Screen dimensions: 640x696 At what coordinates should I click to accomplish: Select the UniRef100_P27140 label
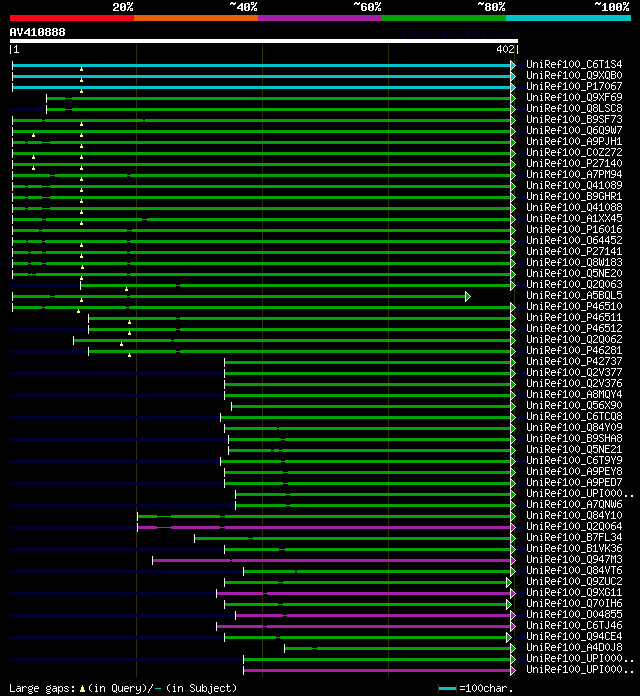pos(574,164)
